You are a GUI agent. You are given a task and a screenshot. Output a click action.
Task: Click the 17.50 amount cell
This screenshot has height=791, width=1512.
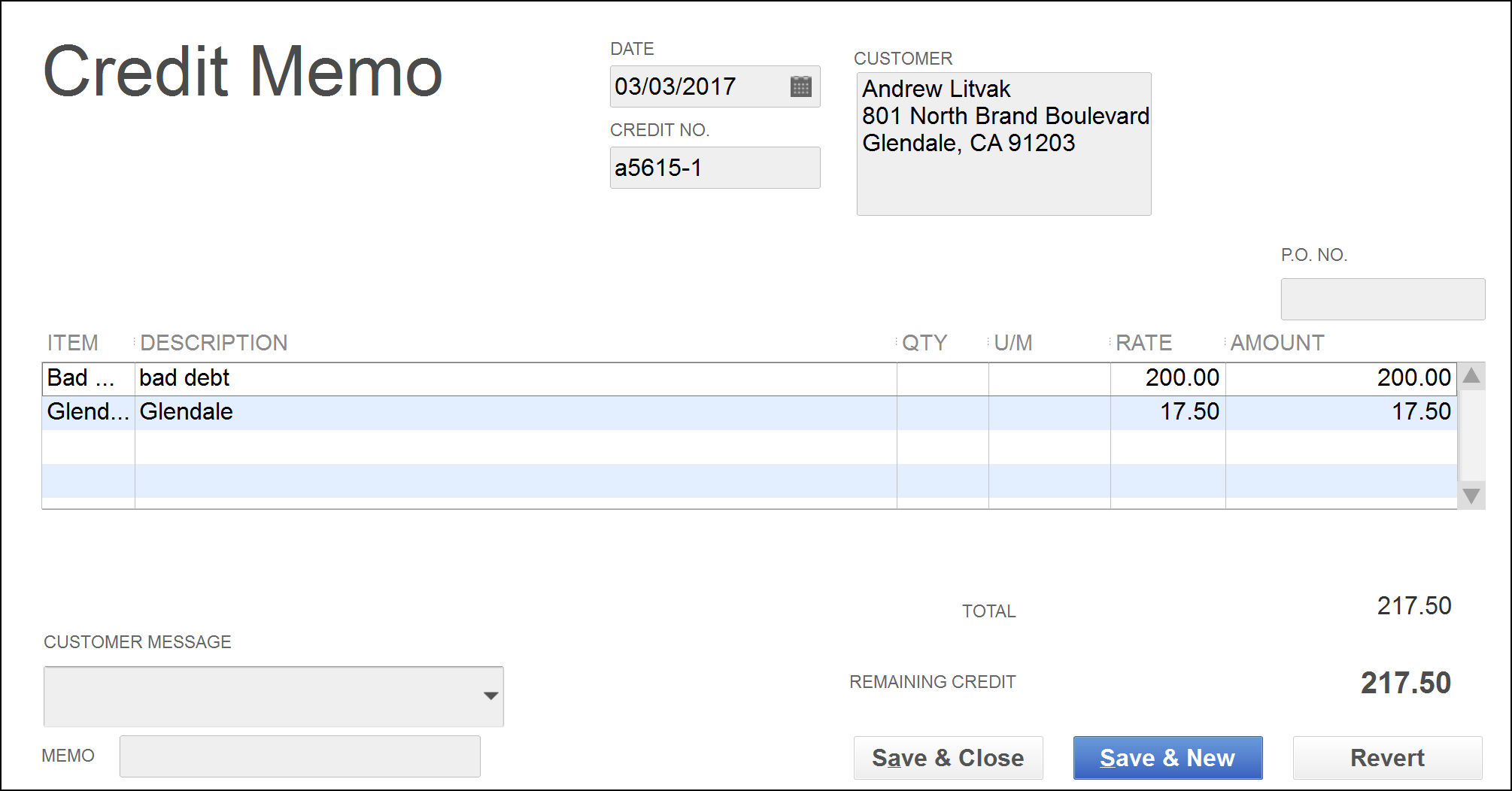(x=1341, y=413)
